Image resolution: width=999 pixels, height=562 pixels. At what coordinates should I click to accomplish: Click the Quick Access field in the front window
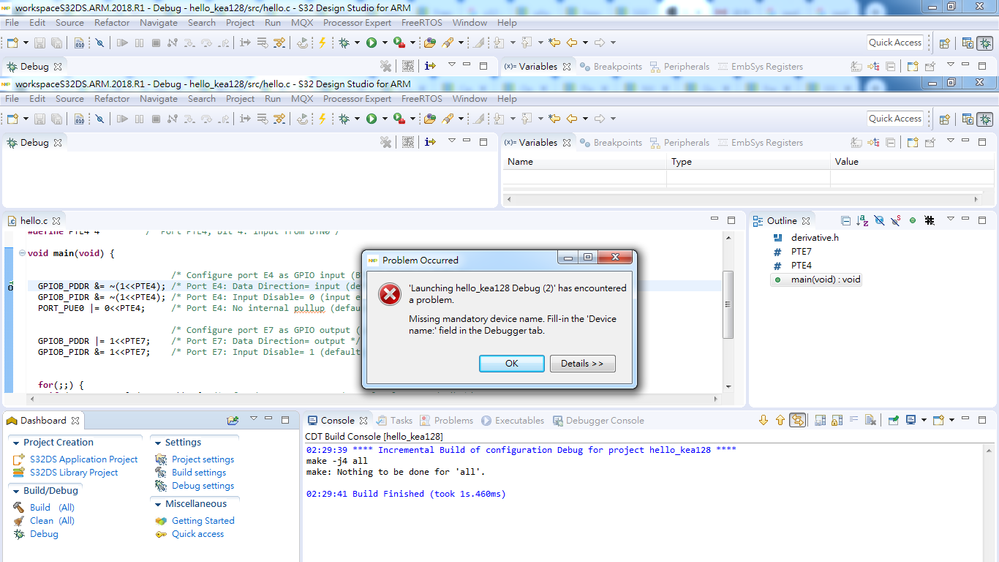895,119
